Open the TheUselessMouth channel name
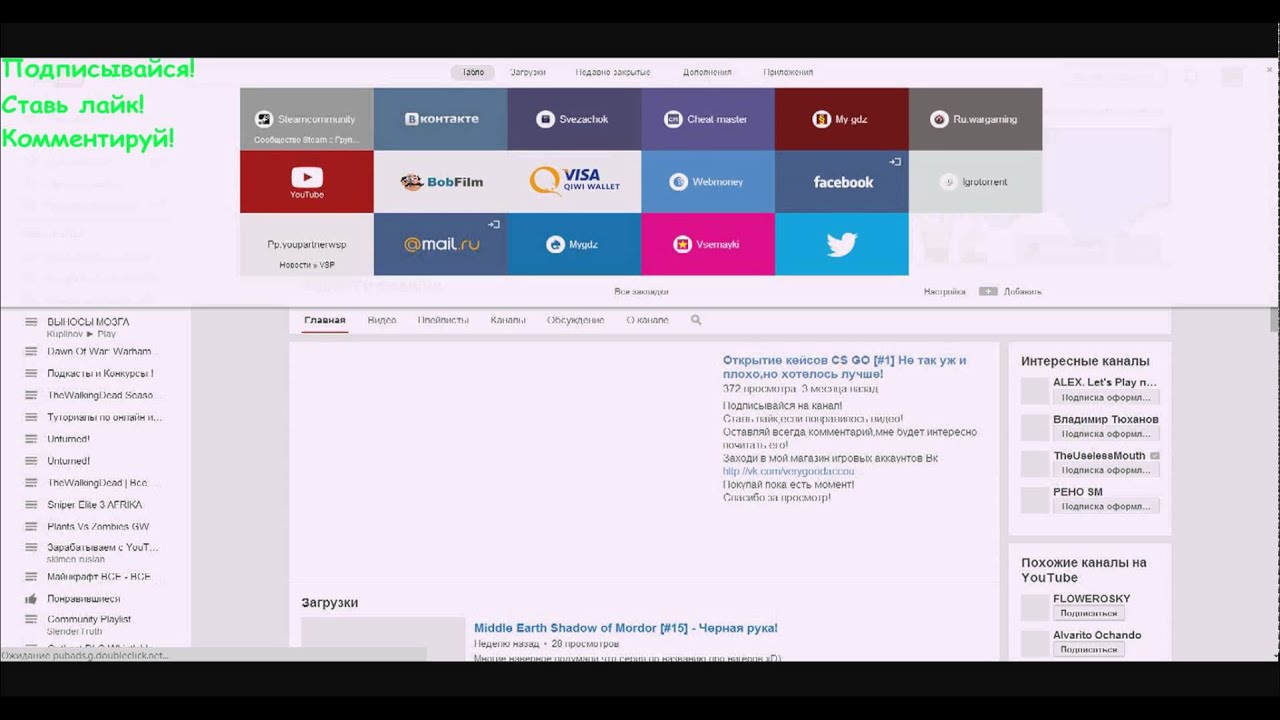Image resolution: width=1280 pixels, height=720 pixels. pos(1099,455)
